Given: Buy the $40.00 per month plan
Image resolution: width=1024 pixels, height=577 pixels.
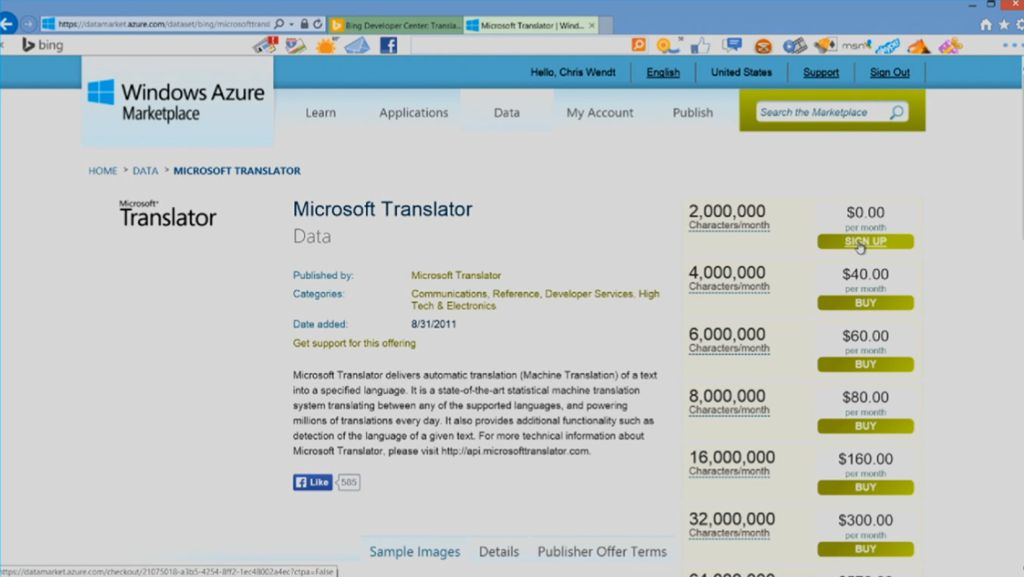Looking at the screenshot, I should click(865, 303).
